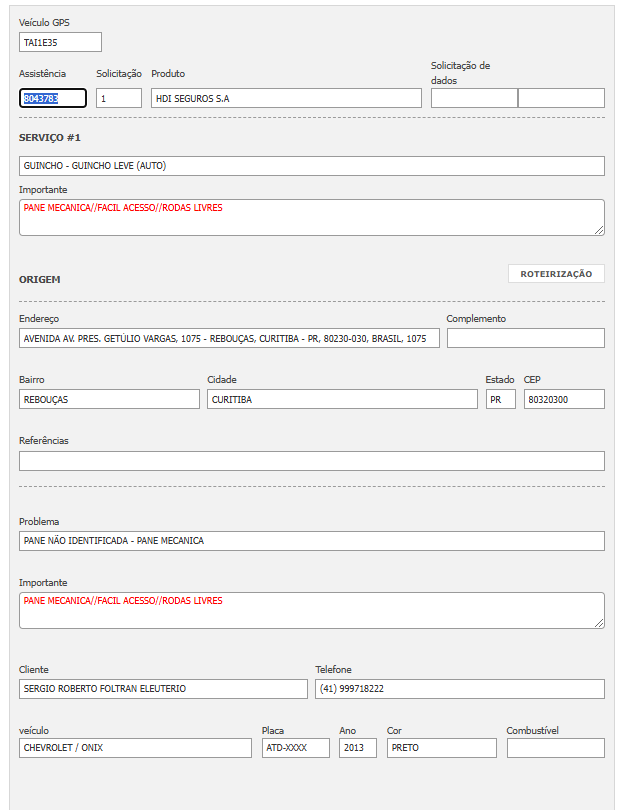
Task: Click the ROTEIRIZAÇÃO button
Action: pos(556,274)
